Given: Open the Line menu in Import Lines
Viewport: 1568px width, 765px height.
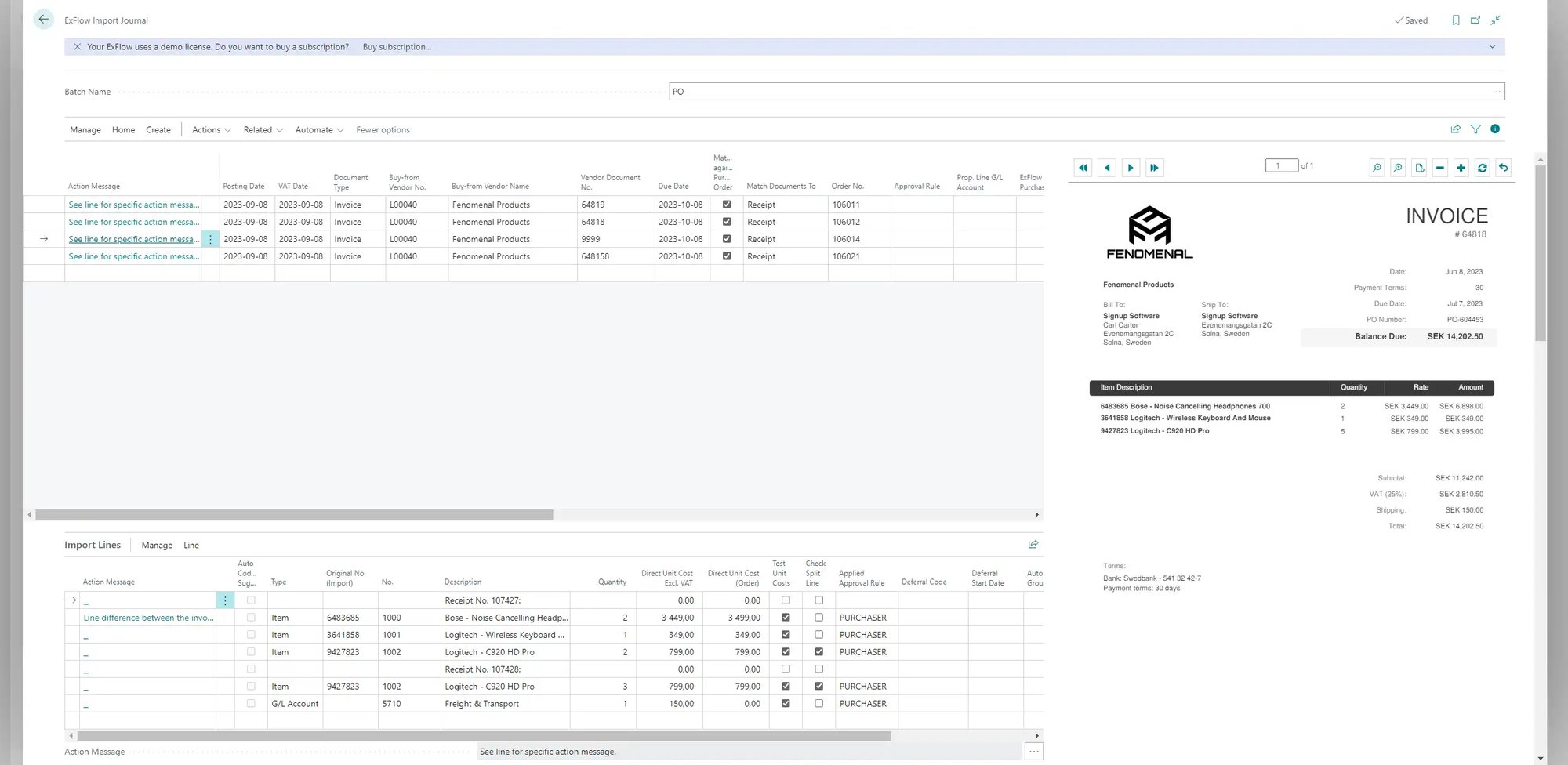Looking at the screenshot, I should coord(191,545).
